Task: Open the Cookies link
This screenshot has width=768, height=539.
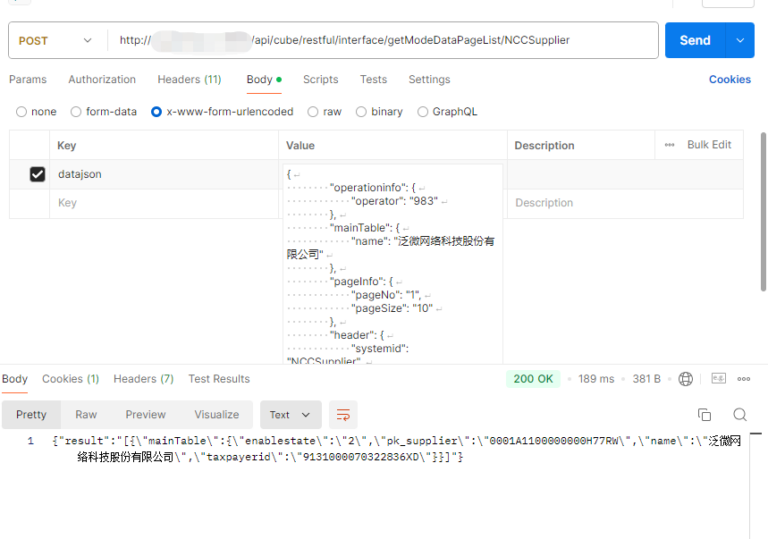Action: [729, 79]
